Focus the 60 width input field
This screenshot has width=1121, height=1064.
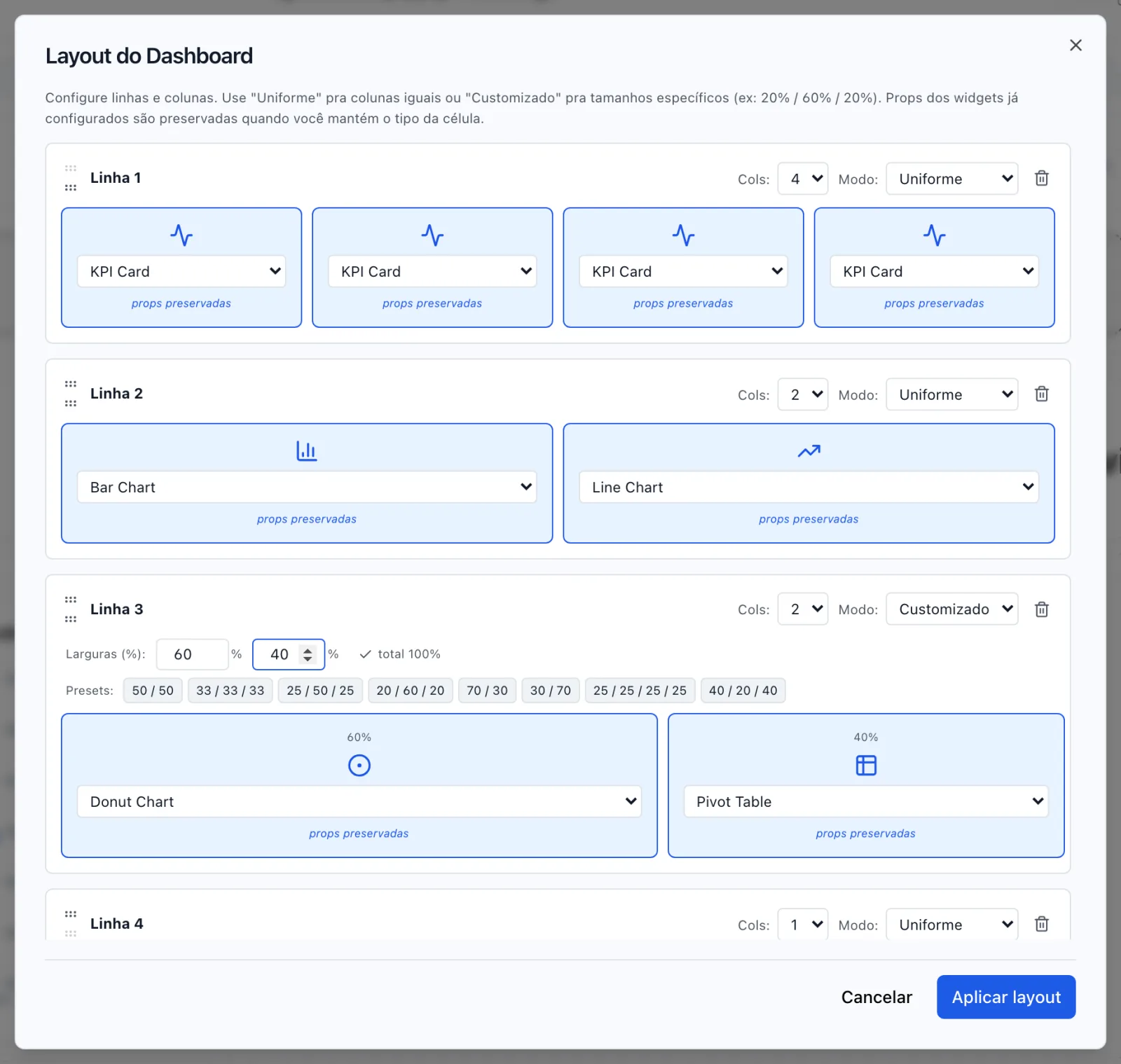click(192, 654)
